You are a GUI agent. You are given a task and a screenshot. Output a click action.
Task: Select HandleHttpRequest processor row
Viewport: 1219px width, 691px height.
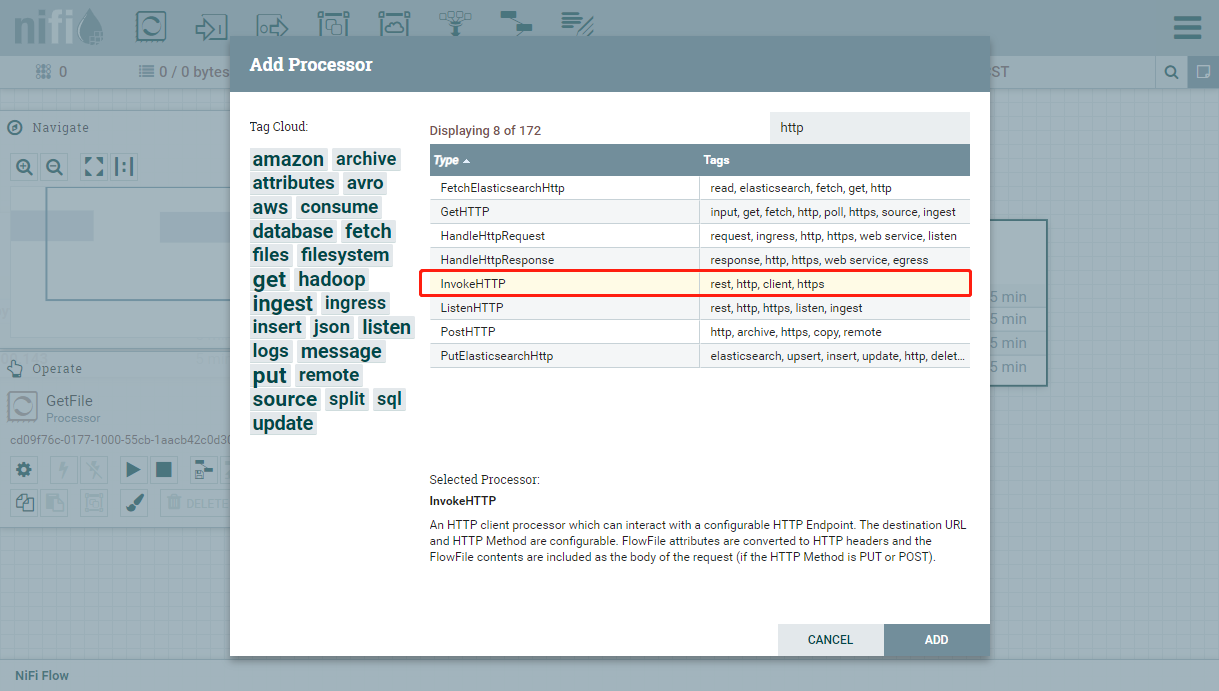click(x=700, y=236)
